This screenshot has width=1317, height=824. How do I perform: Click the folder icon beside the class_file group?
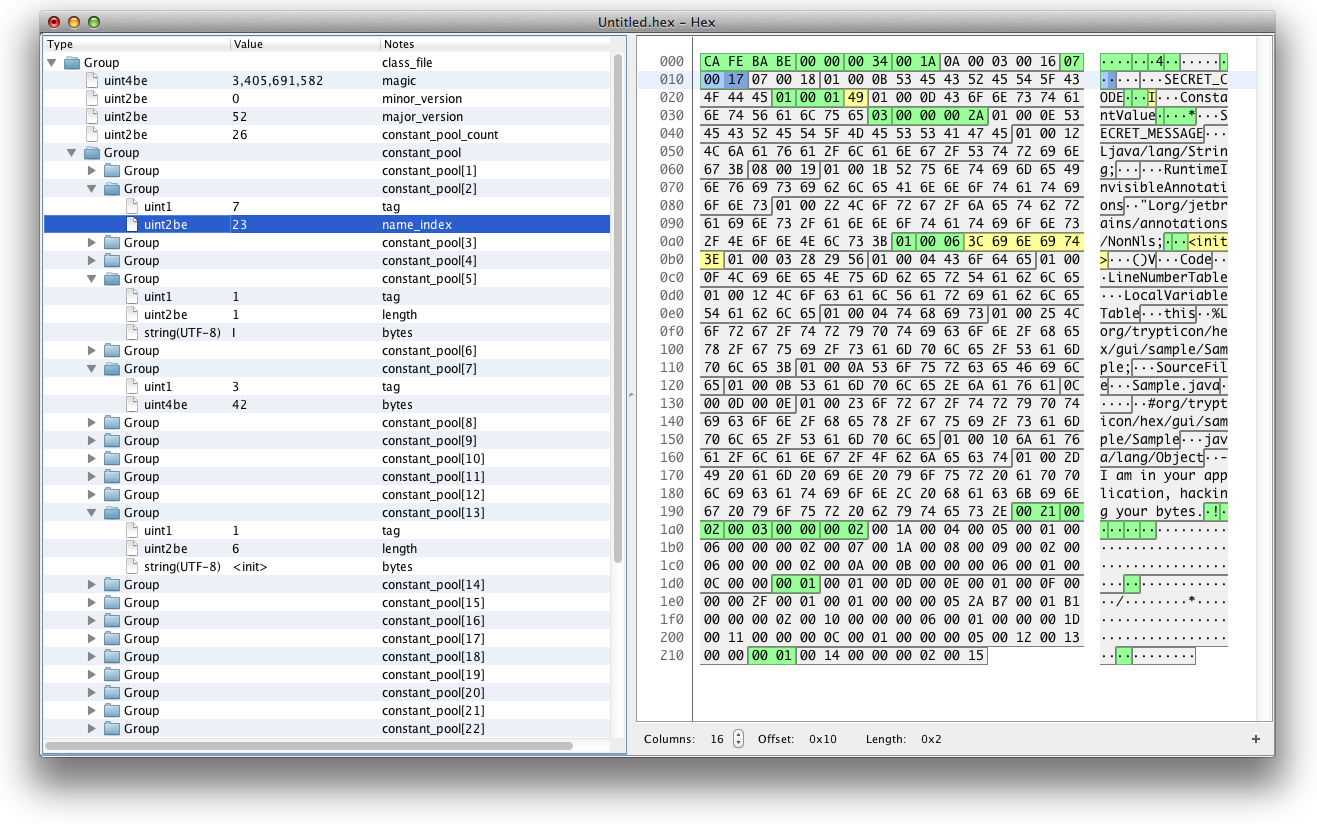point(72,62)
